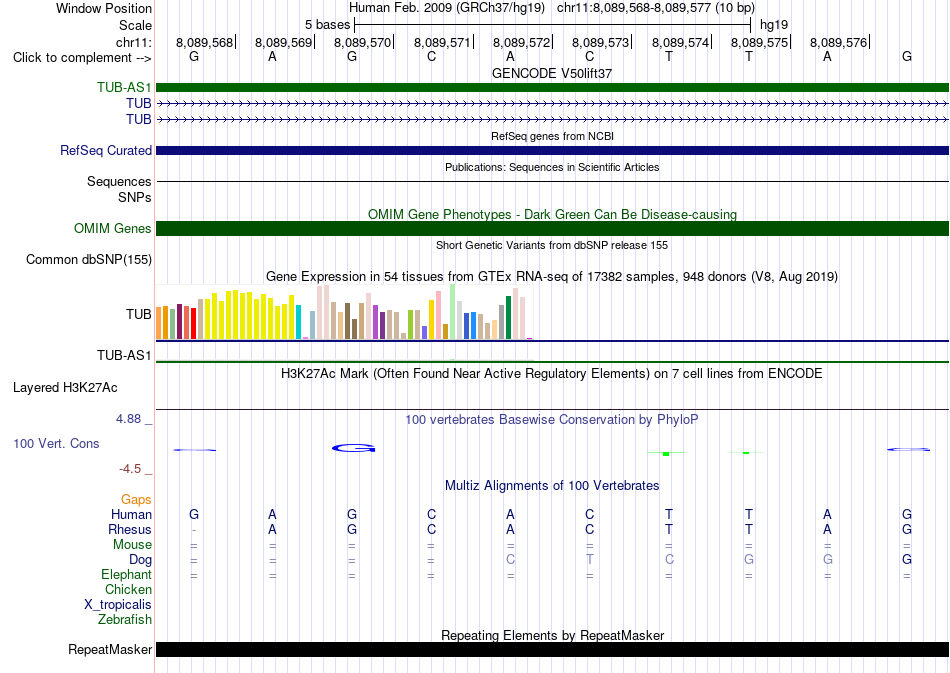Image resolution: width=950 pixels, height=673 pixels.
Task: Click the black RepeatMasker track bar
Action: point(552,649)
